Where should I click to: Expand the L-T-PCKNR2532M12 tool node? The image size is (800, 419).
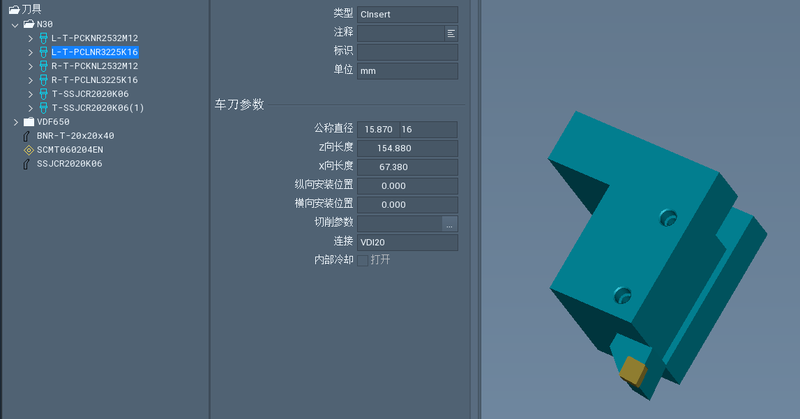(x=30, y=38)
